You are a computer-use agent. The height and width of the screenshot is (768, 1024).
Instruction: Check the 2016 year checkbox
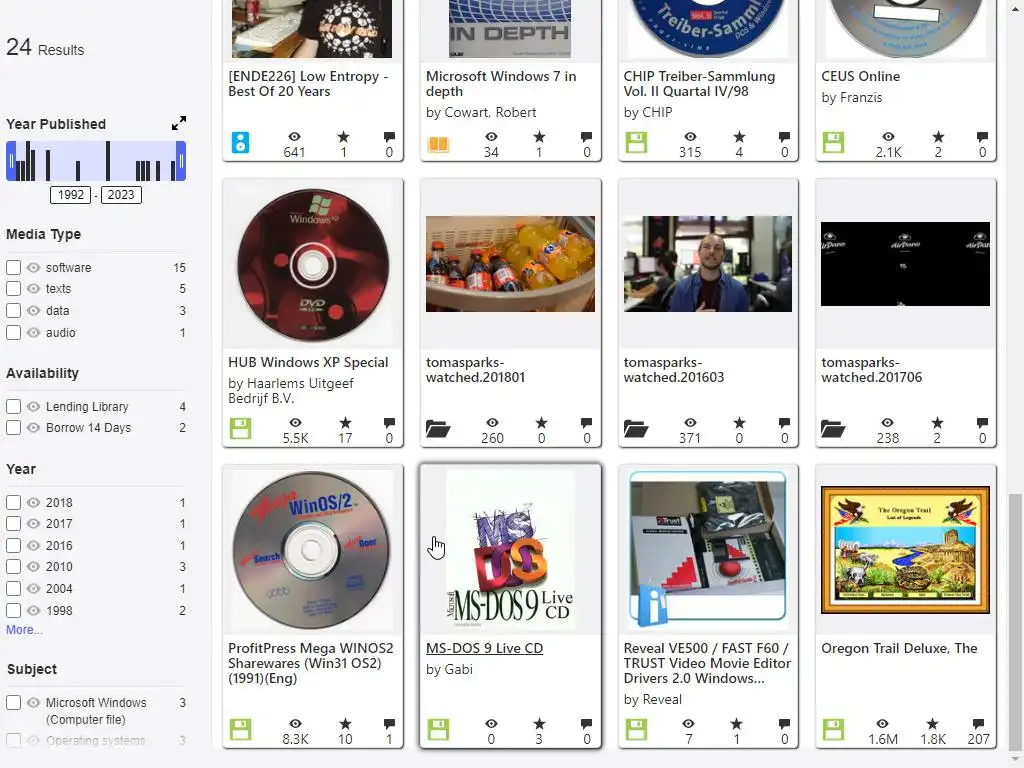(x=13, y=545)
